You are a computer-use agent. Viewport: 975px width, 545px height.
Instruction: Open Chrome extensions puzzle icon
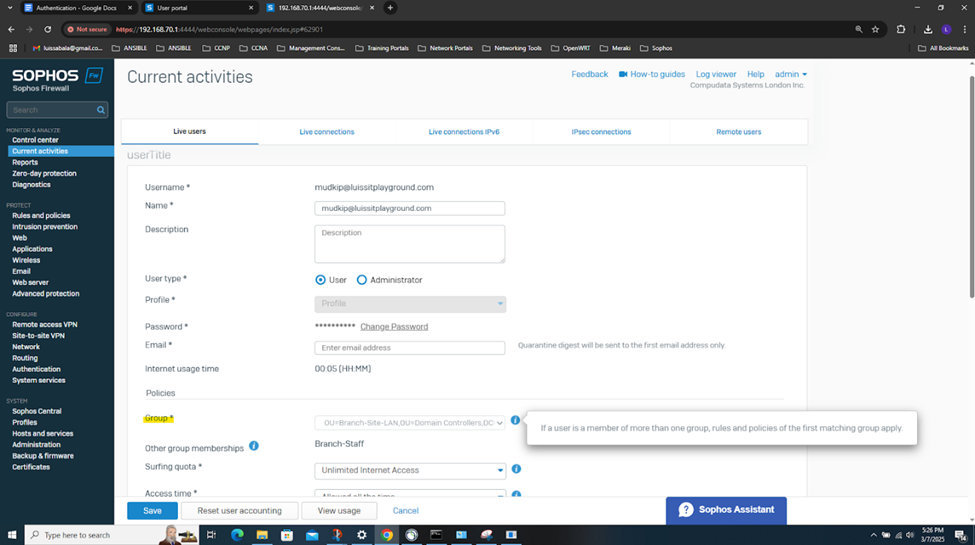tap(901, 29)
